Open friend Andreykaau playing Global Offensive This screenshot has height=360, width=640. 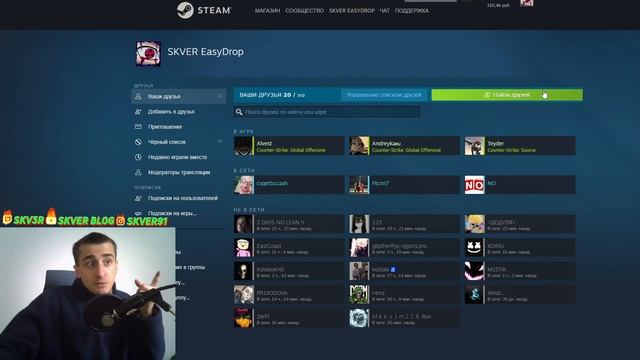click(404, 146)
